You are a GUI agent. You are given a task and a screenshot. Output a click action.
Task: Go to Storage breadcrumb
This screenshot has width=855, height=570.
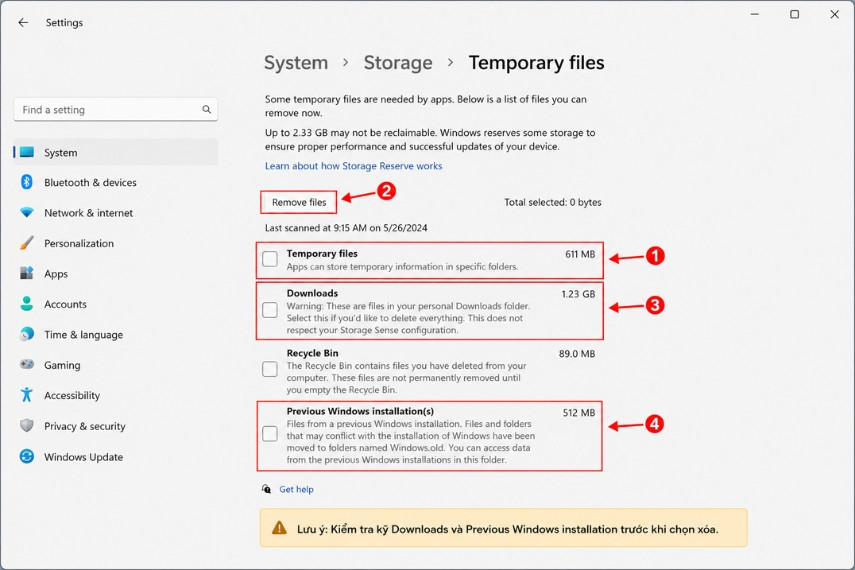click(x=398, y=63)
